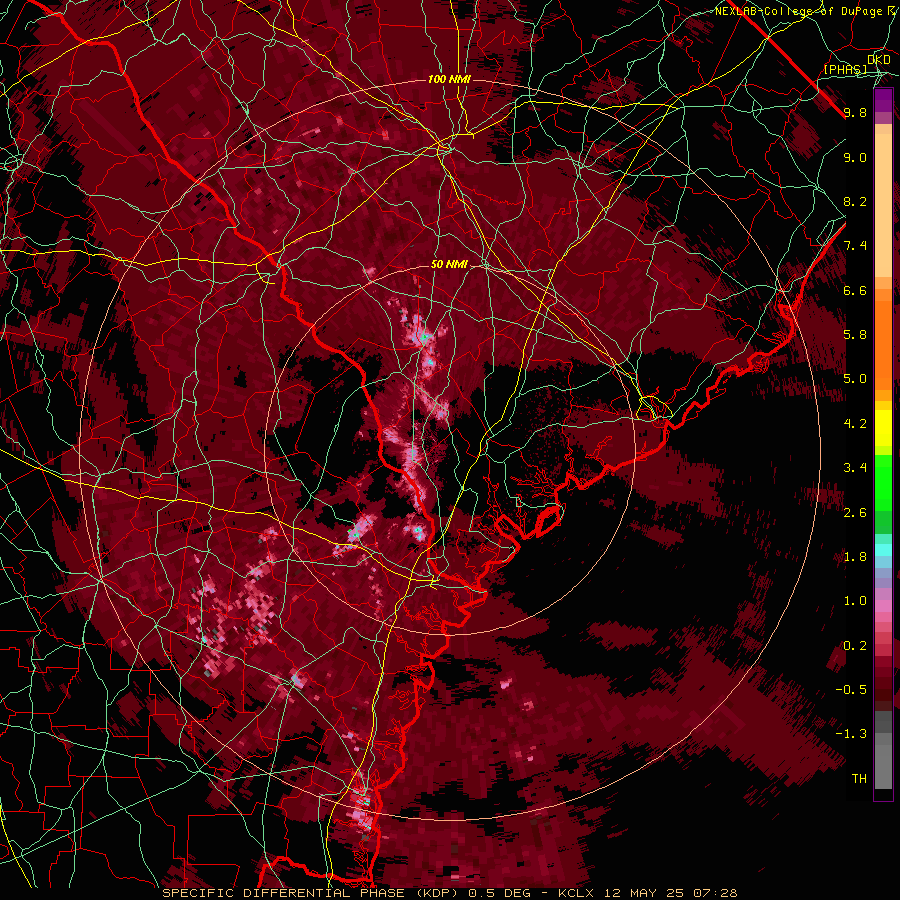Click the -0.5 color scale value
This screenshot has height=900, width=900.
(851, 690)
